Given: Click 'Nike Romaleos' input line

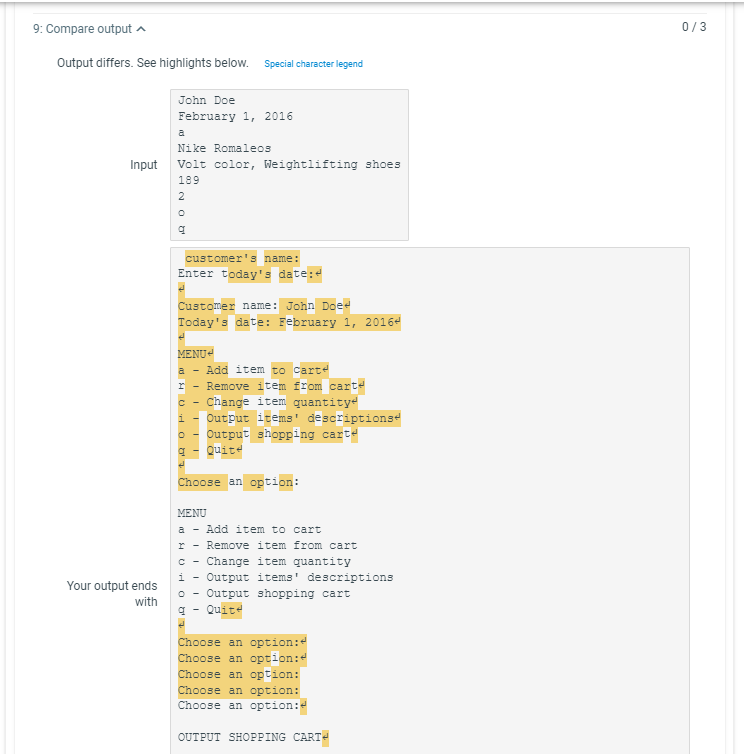Looking at the screenshot, I should tap(224, 148).
